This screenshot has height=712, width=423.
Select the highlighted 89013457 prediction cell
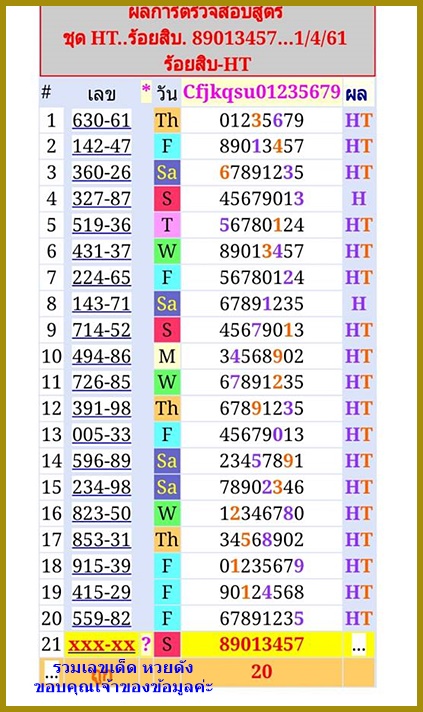pyautogui.click(x=261, y=644)
